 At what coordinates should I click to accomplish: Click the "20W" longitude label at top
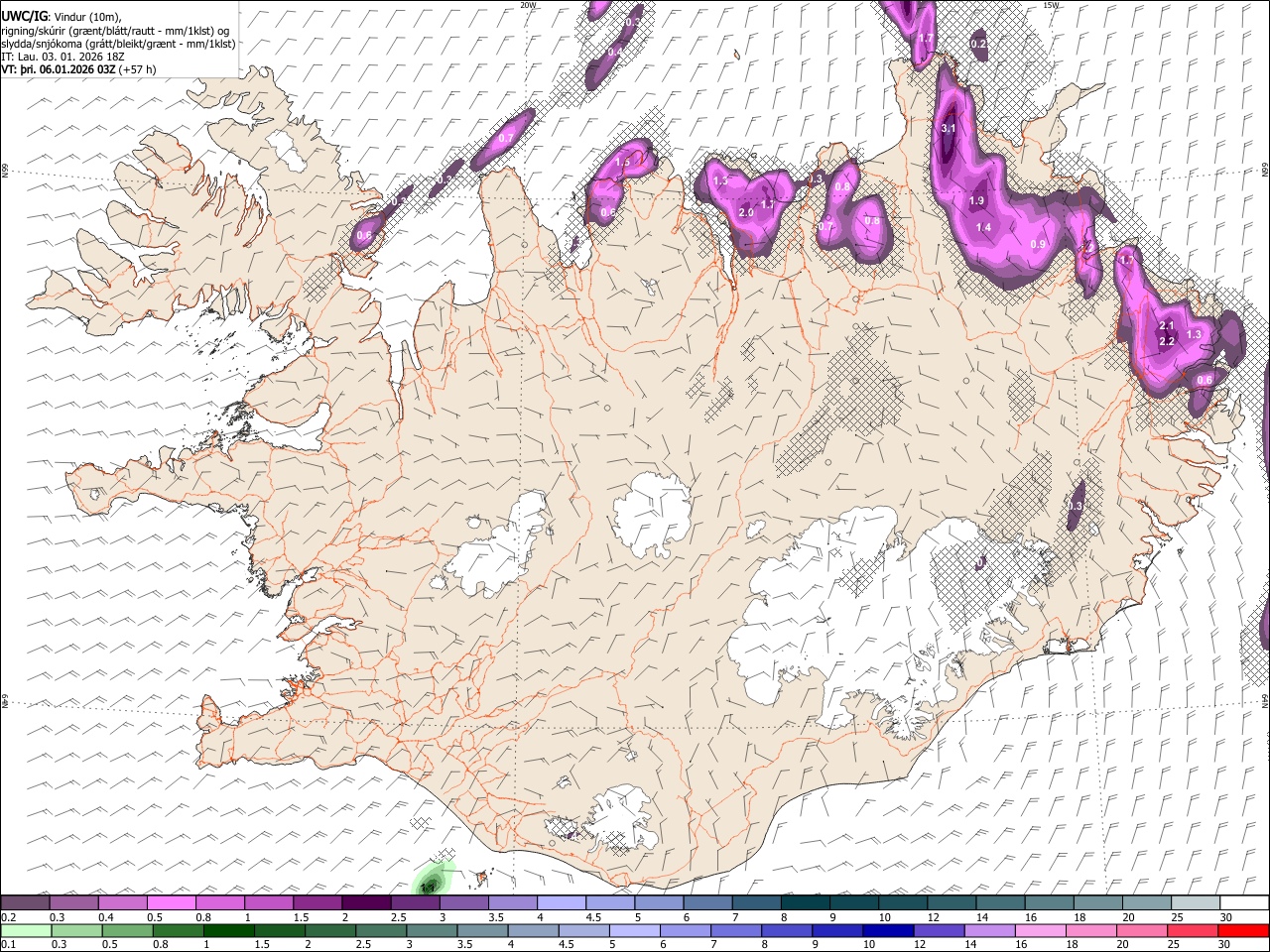(528, 5)
